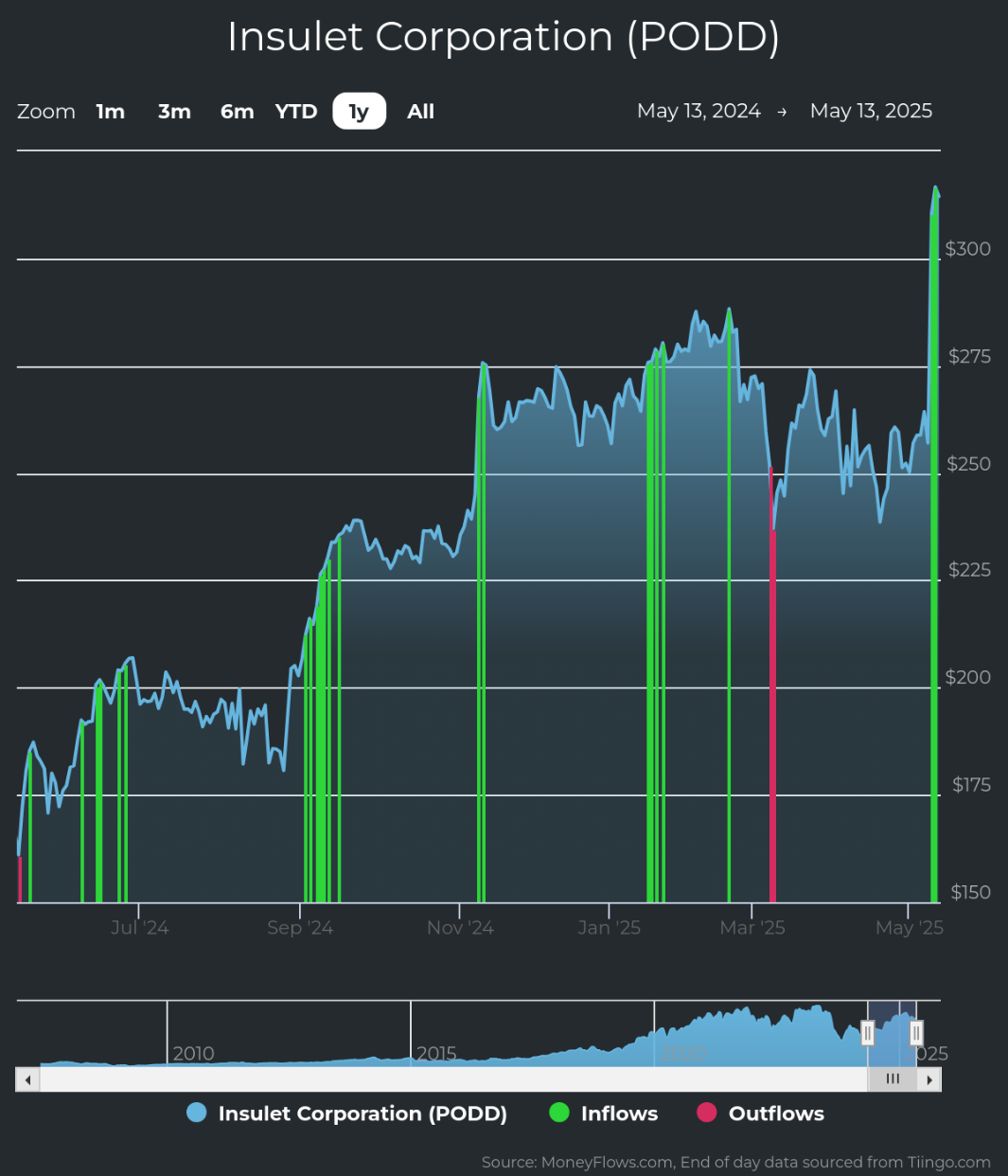Image resolution: width=1008 pixels, height=1176 pixels.
Task: Click the $275 price axis label
Action: pos(970,356)
